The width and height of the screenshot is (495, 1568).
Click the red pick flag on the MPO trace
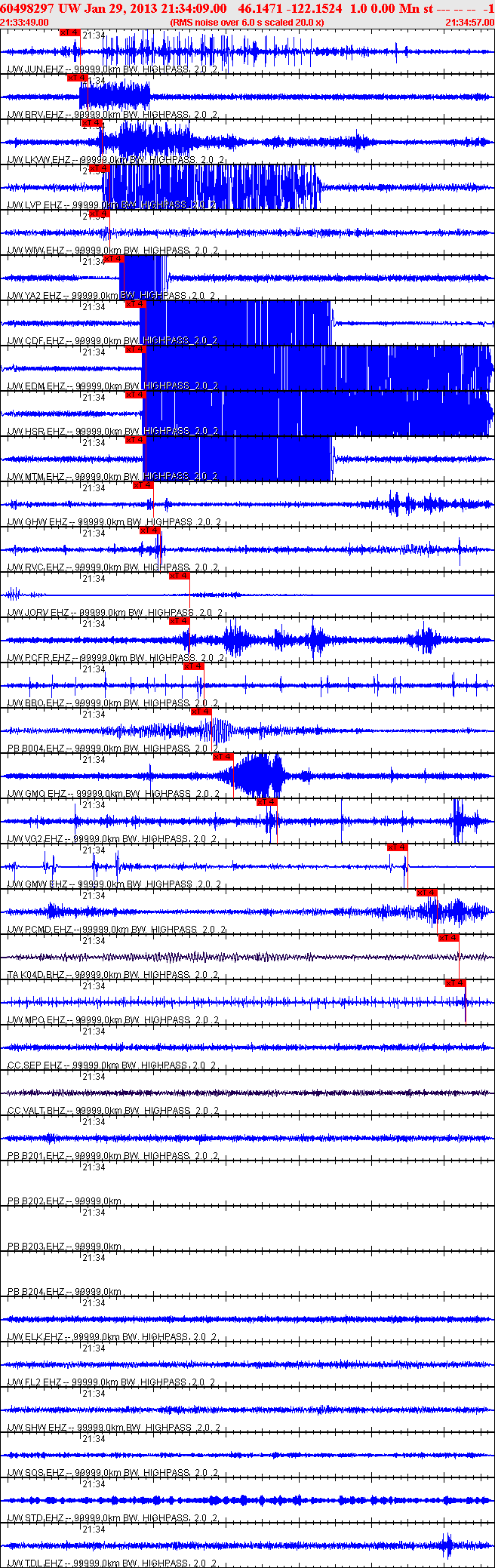point(455,983)
